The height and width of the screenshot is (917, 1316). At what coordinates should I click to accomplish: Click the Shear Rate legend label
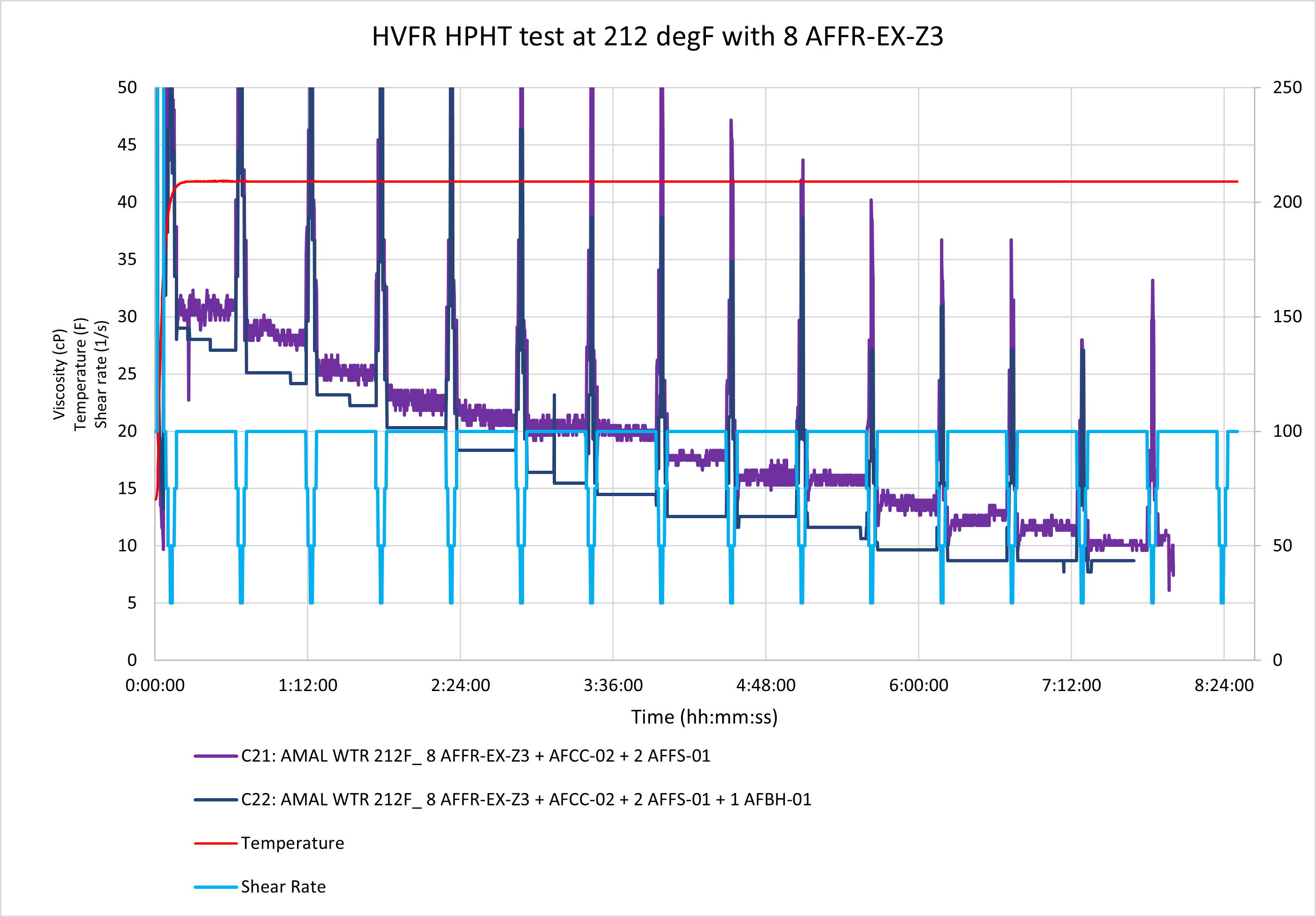(283, 886)
